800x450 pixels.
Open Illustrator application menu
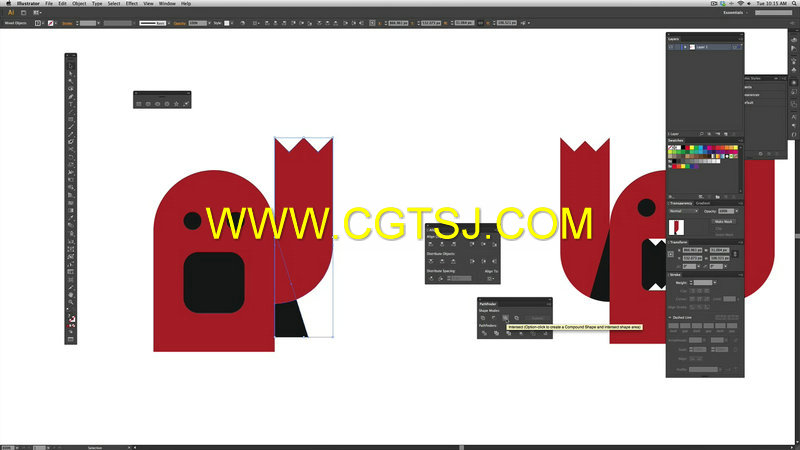point(28,4)
